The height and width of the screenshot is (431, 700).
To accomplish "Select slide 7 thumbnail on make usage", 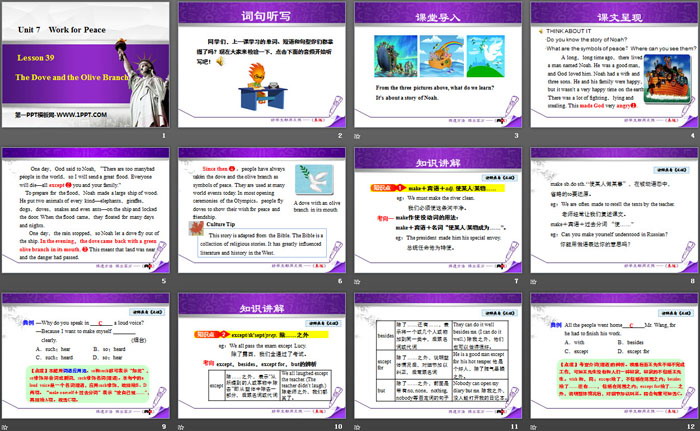I will pos(438,210).
